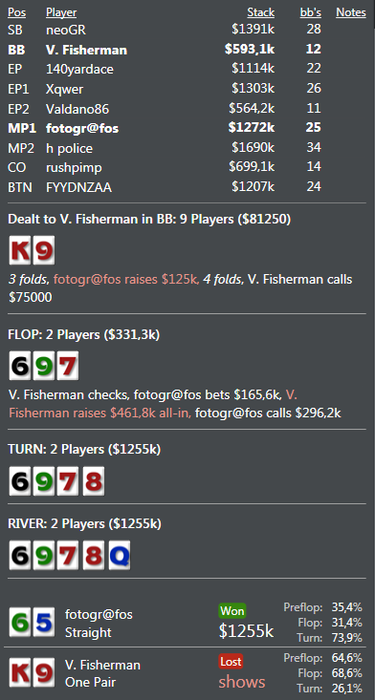Click the red K hole card
375x700 pixels.
tap(21, 250)
